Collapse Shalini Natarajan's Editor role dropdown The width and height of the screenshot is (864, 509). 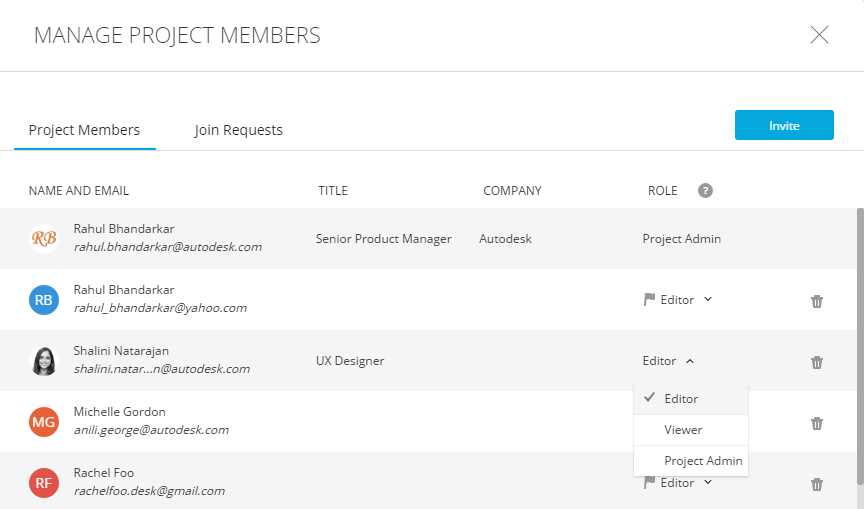pyautogui.click(x=669, y=361)
